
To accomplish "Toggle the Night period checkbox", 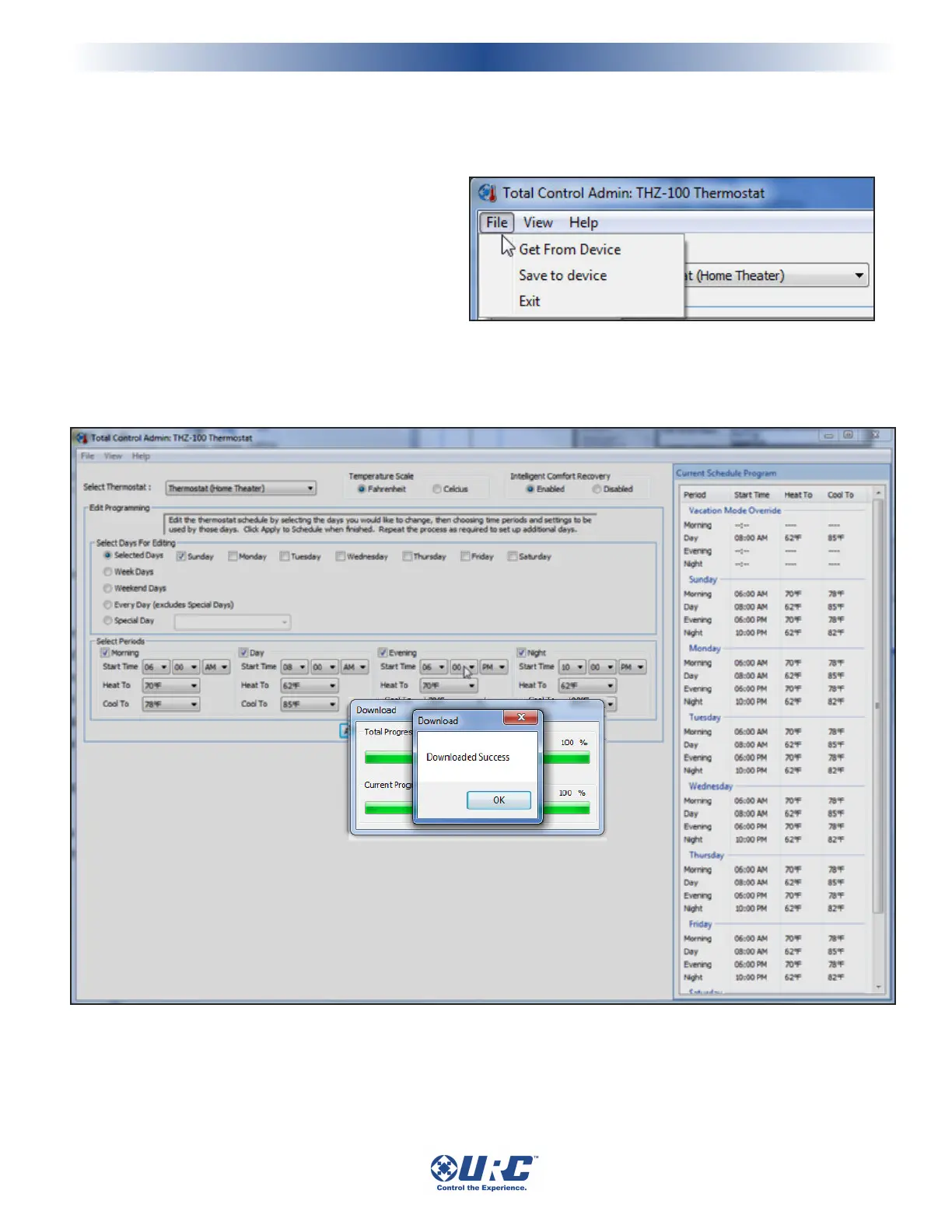I will point(521,653).
